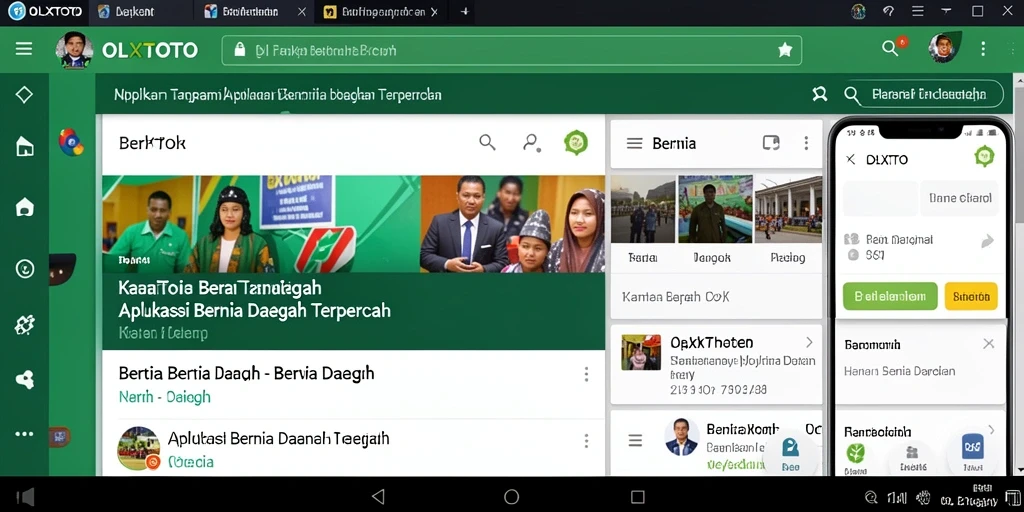Viewport: 1024px width, 512px height.
Task: Click the yellow Sinerdn button in phone
Action: (x=971, y=296)
